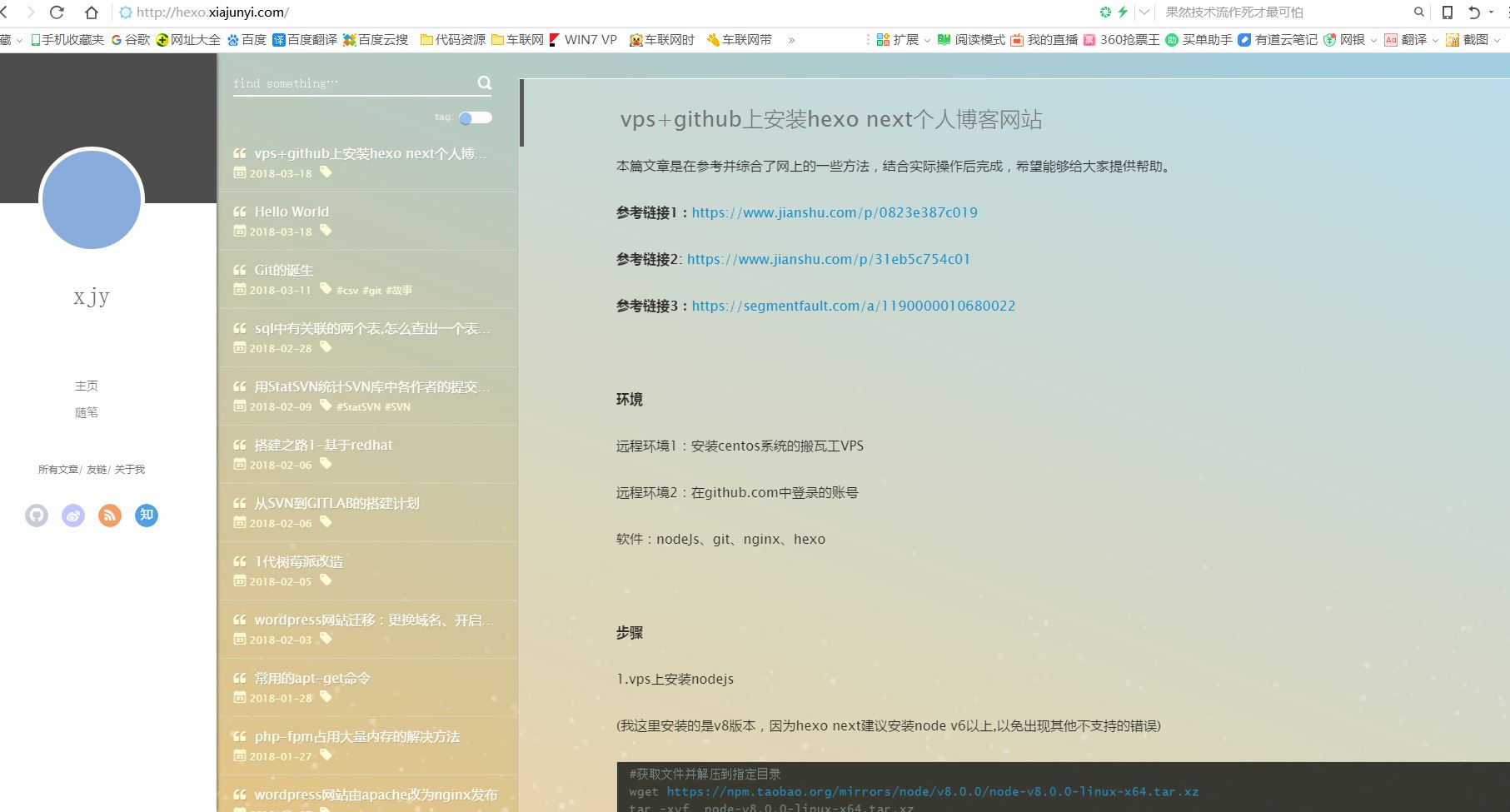Open the 代码资源 bookmark folder
The image size is (1510, 812).
pos(453,39)
